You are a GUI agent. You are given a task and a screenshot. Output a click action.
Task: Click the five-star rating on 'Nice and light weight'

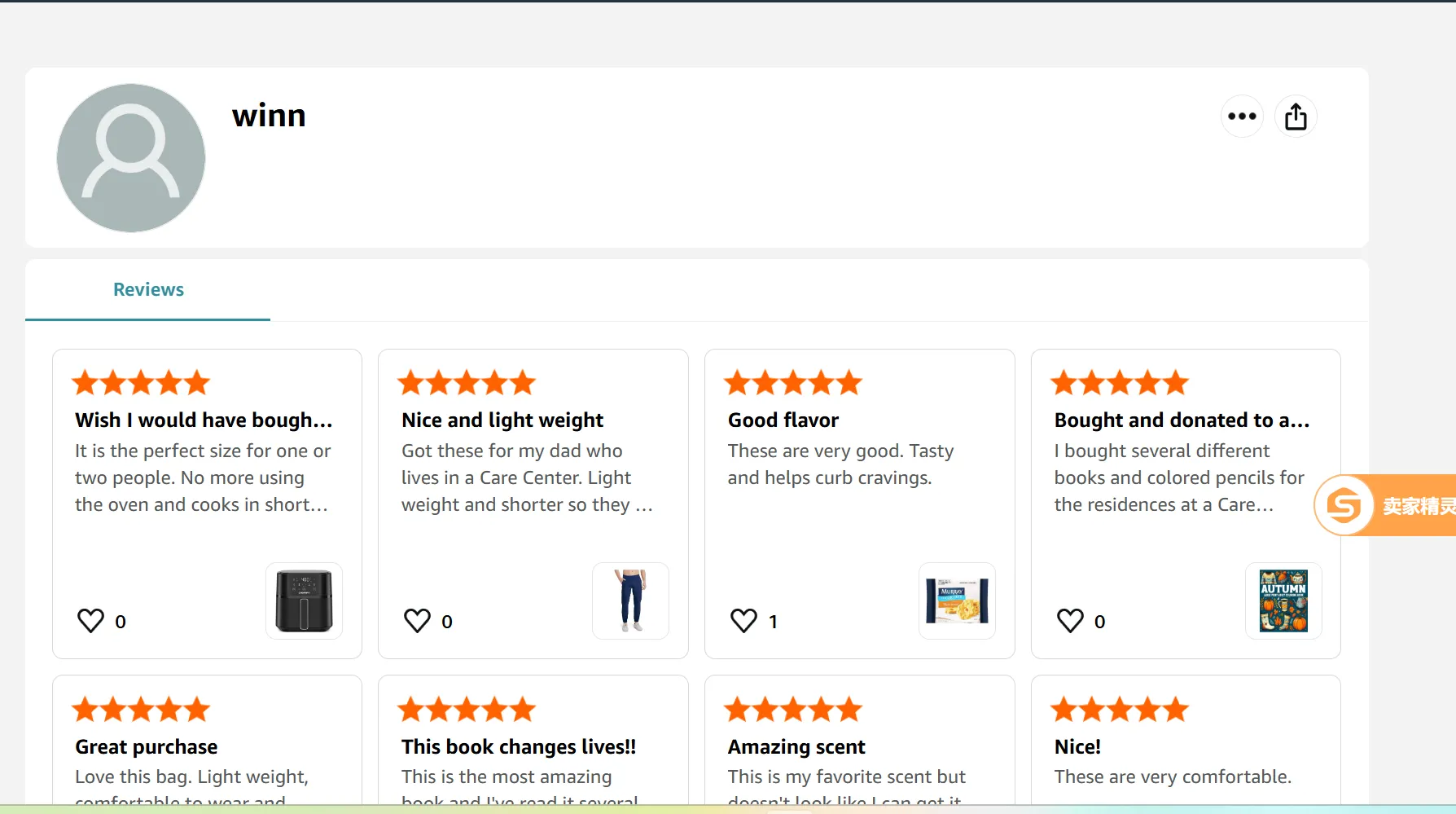(467, 383)
